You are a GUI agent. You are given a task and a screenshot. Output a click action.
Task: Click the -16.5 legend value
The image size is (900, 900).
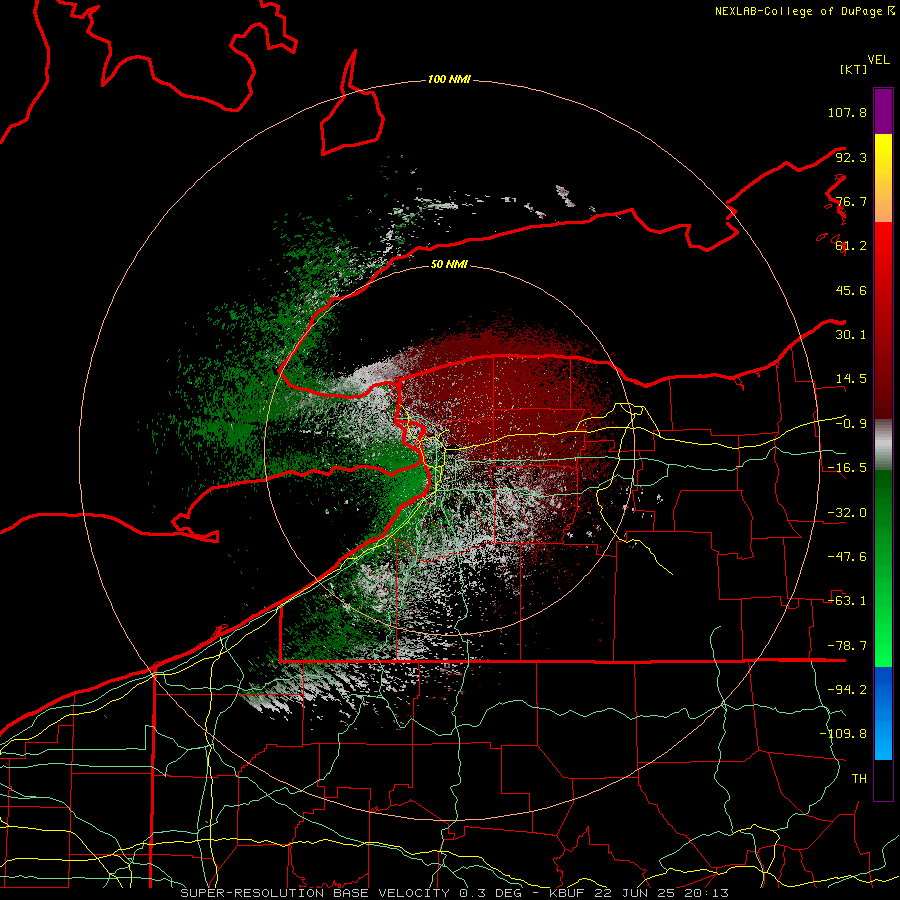coord(847,468)
